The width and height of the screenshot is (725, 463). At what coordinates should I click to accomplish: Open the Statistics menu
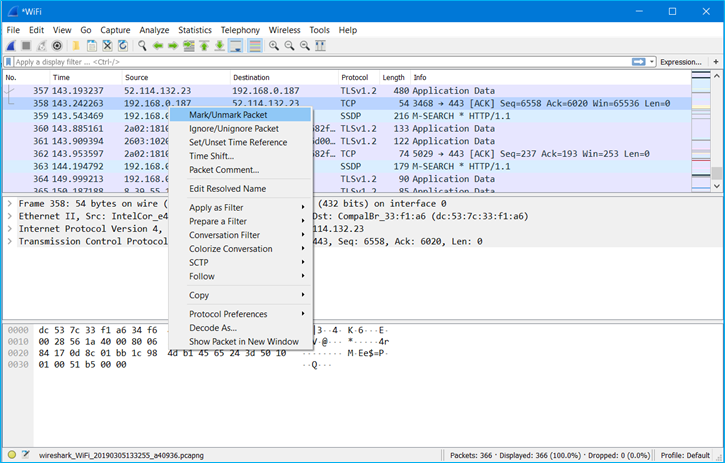coord(195,30)
